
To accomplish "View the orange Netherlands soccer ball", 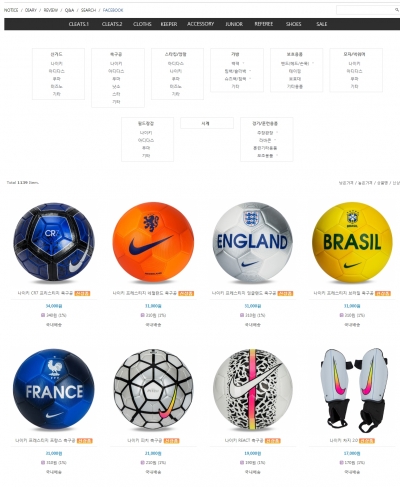I will pyautogui.click(x=153, y=242).
